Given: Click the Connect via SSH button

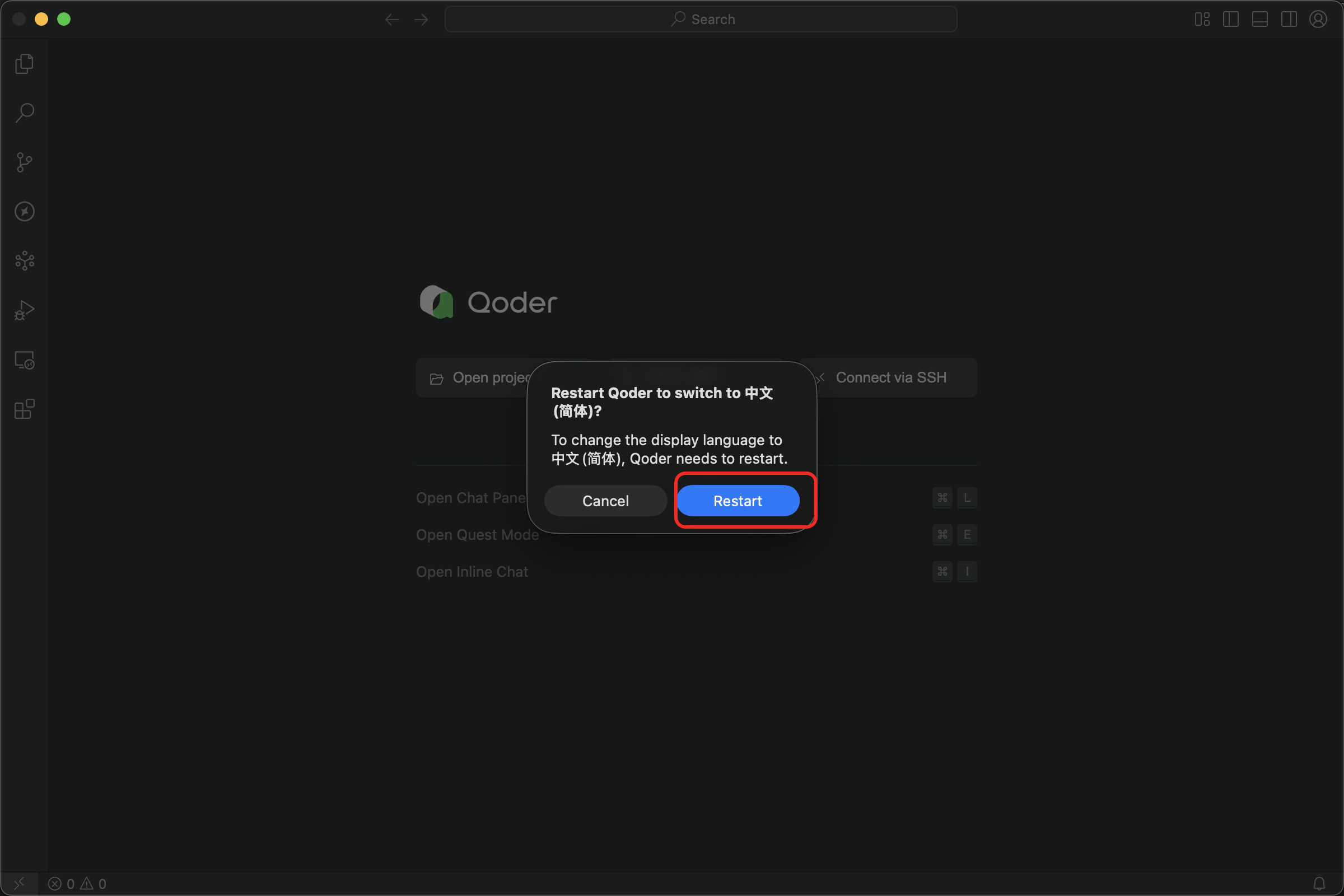Looking at the screenshot, I should pyautogui.click(x=890, y=377).
